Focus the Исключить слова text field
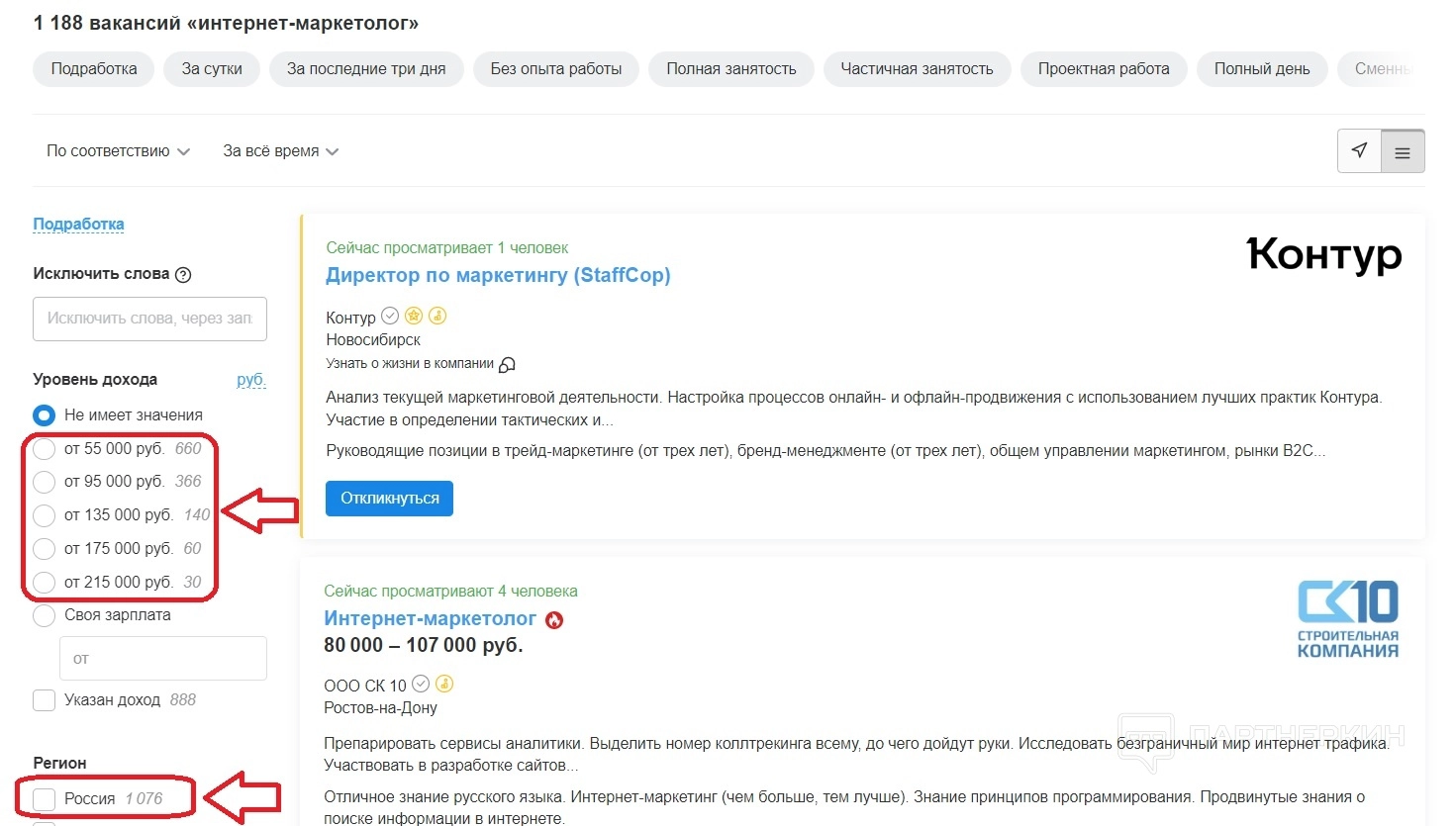1456x826 pixels. pos(149,319)
